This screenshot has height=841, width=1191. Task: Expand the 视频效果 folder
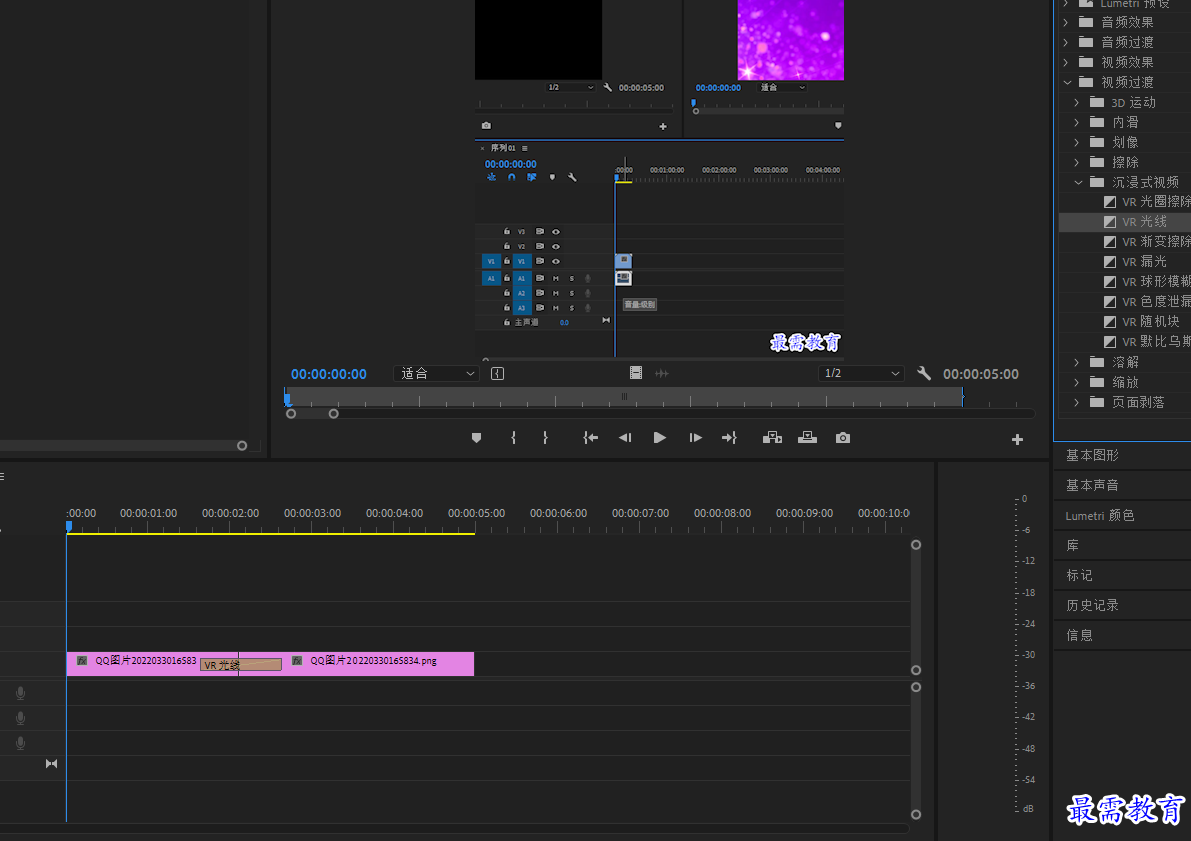tap(1066, 62)
